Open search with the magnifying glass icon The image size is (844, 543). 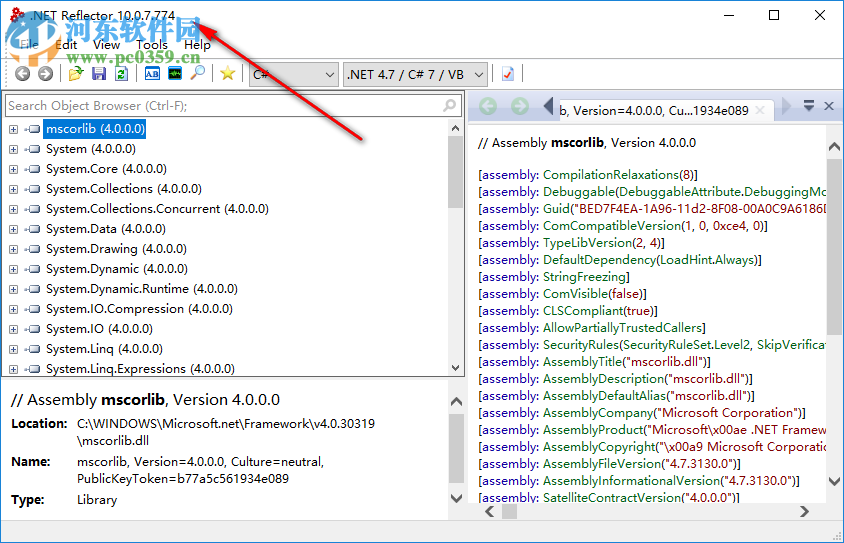(x=198, y=73)
